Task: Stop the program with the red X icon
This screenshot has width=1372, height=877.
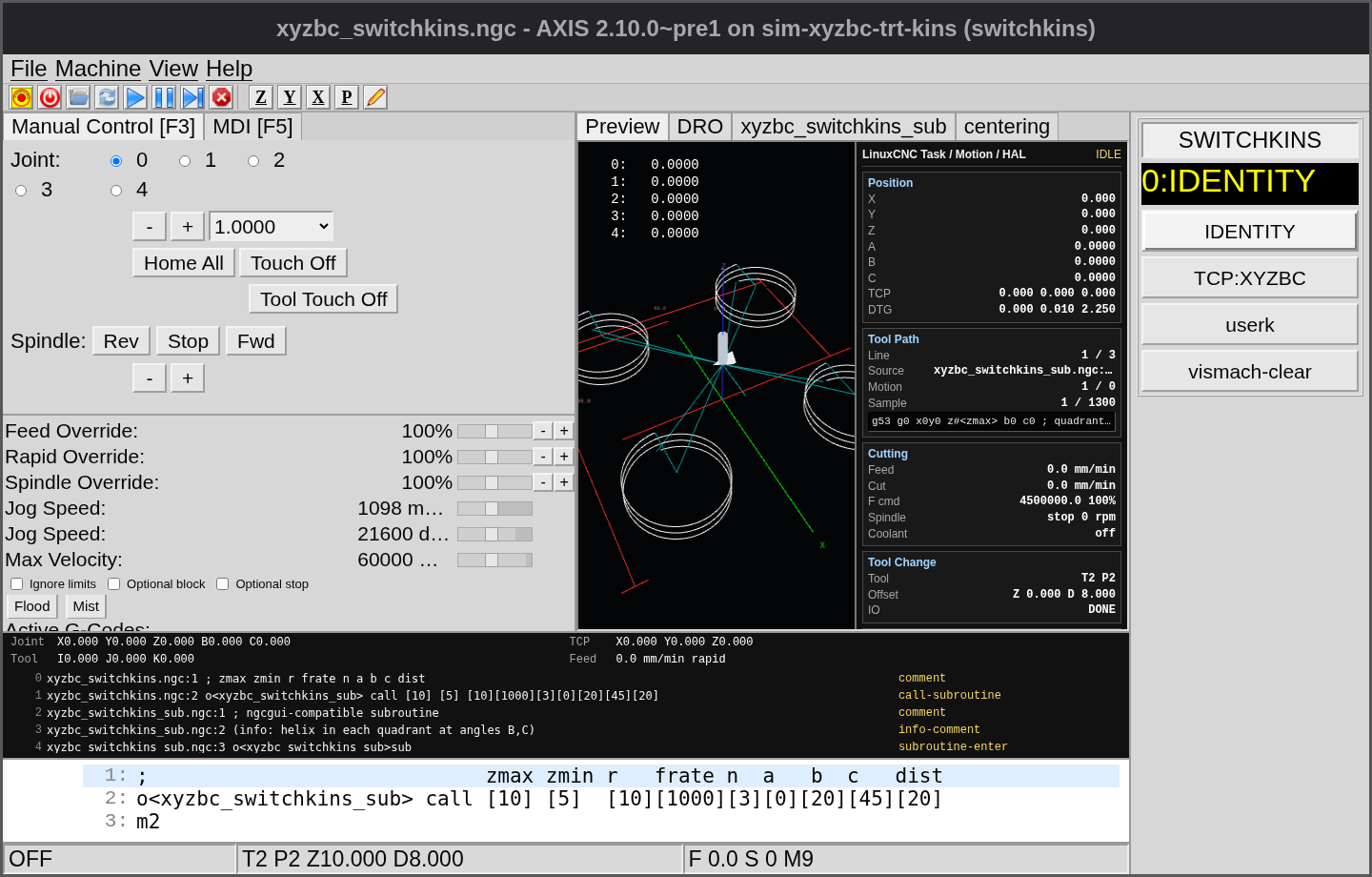Action: [221, 97]
